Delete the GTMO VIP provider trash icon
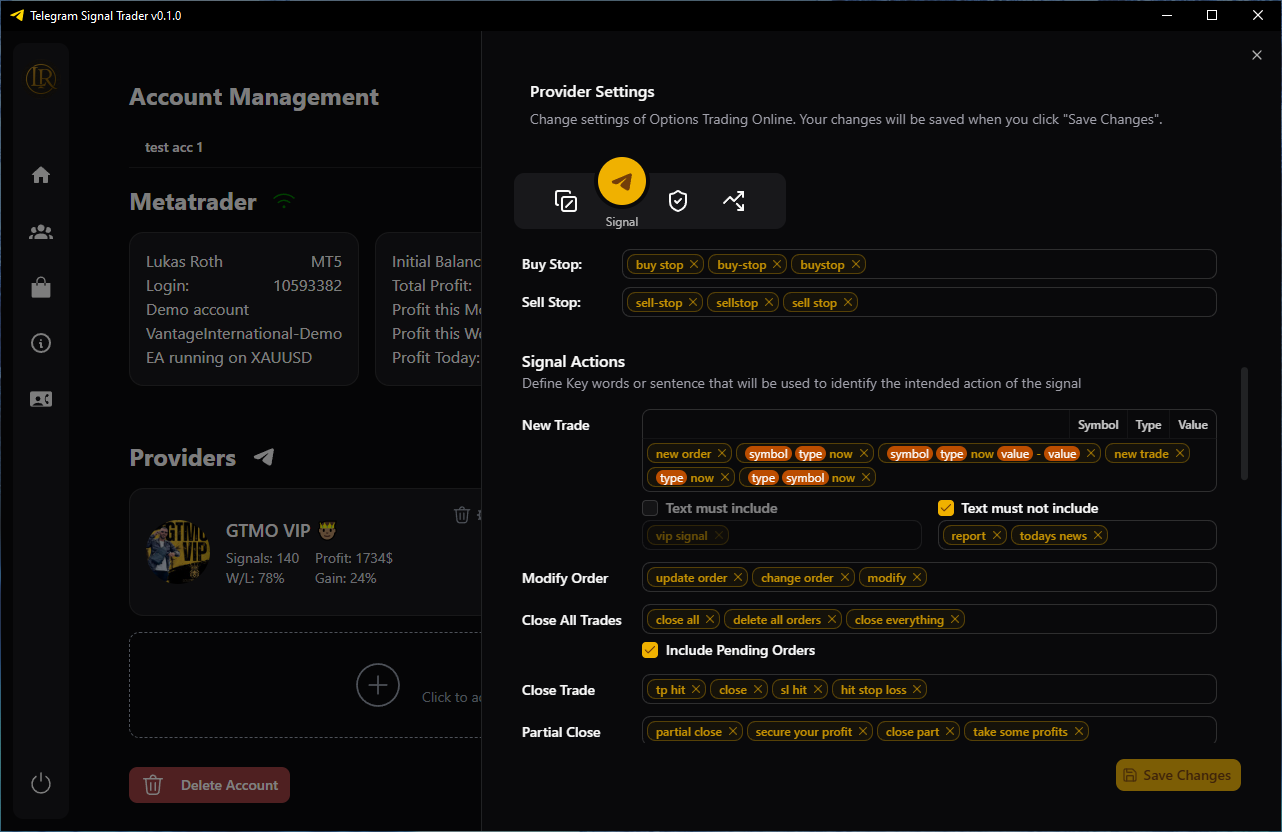 pos(462,514)
